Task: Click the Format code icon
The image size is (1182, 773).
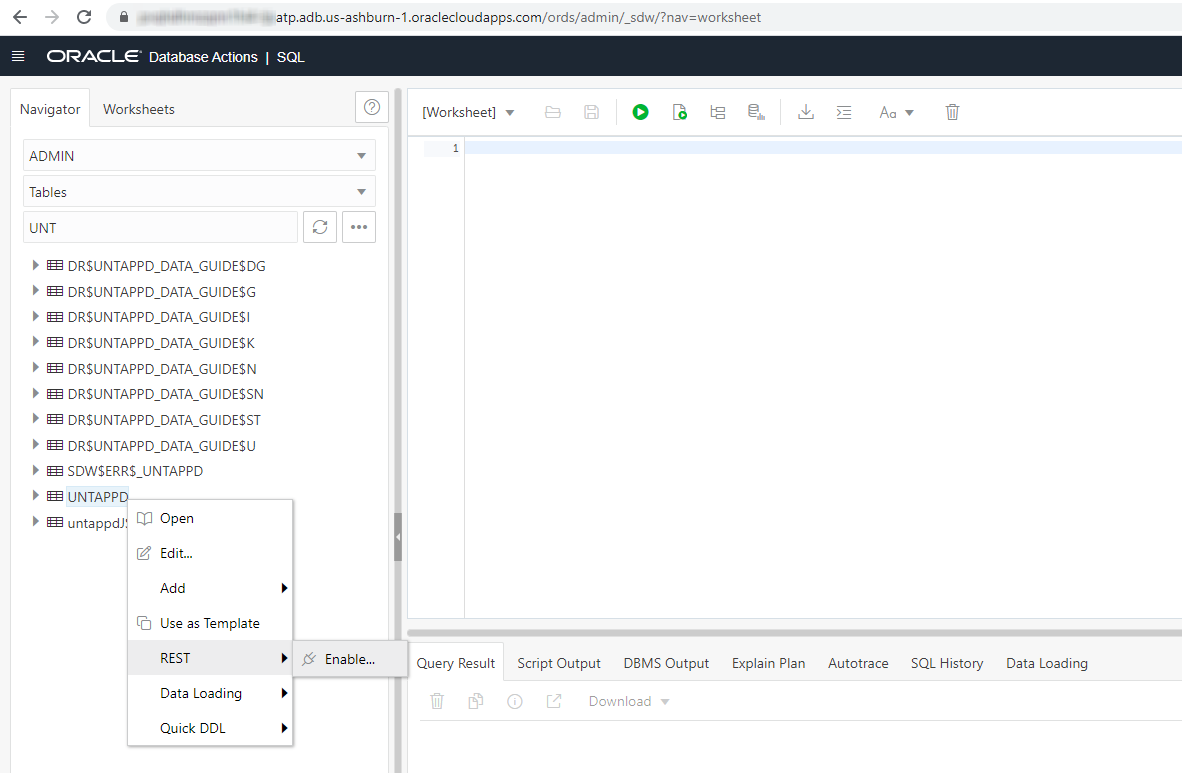Action: 844,112
